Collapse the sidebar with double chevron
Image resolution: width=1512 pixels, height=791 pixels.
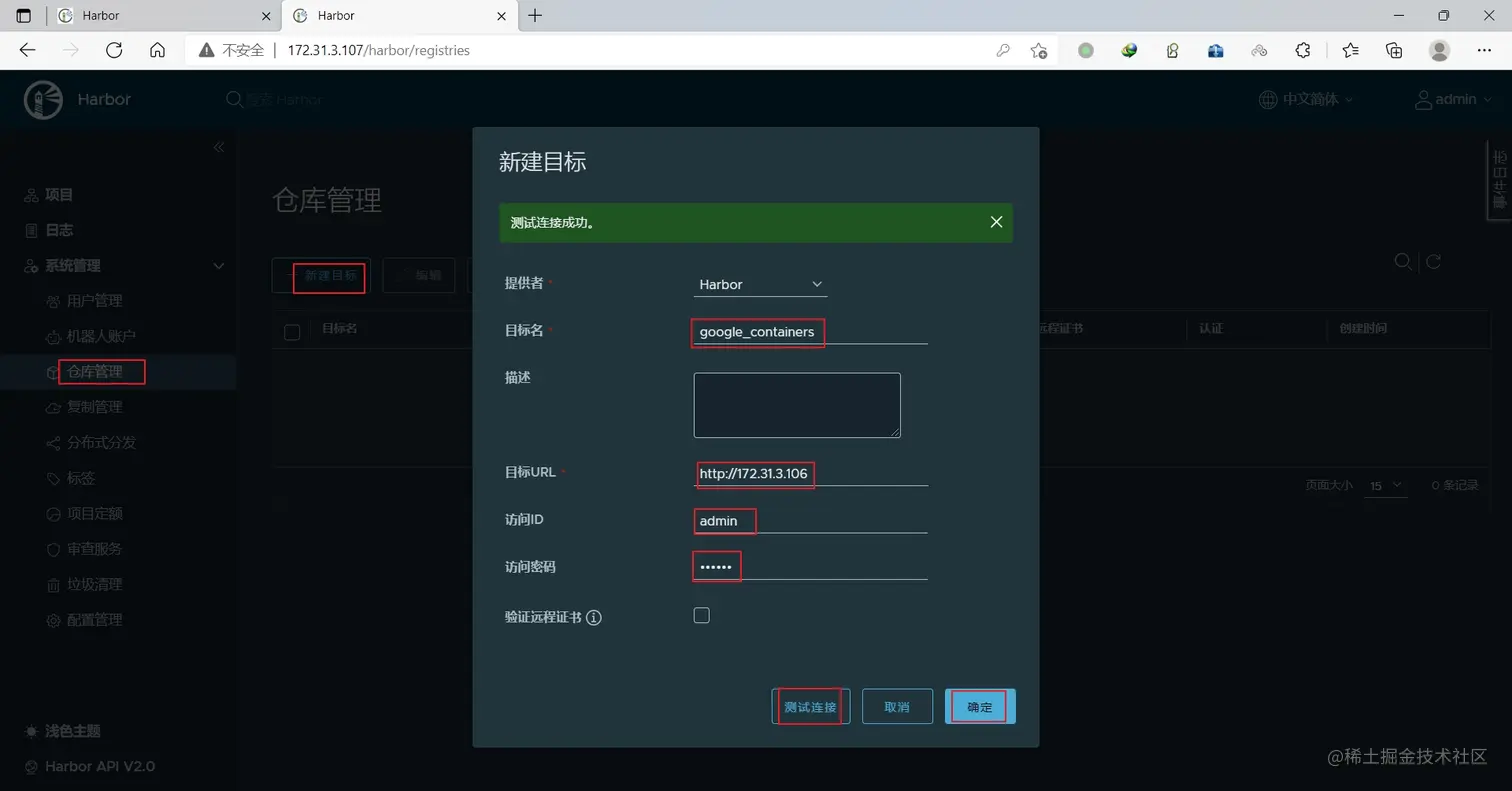(218, 147)
